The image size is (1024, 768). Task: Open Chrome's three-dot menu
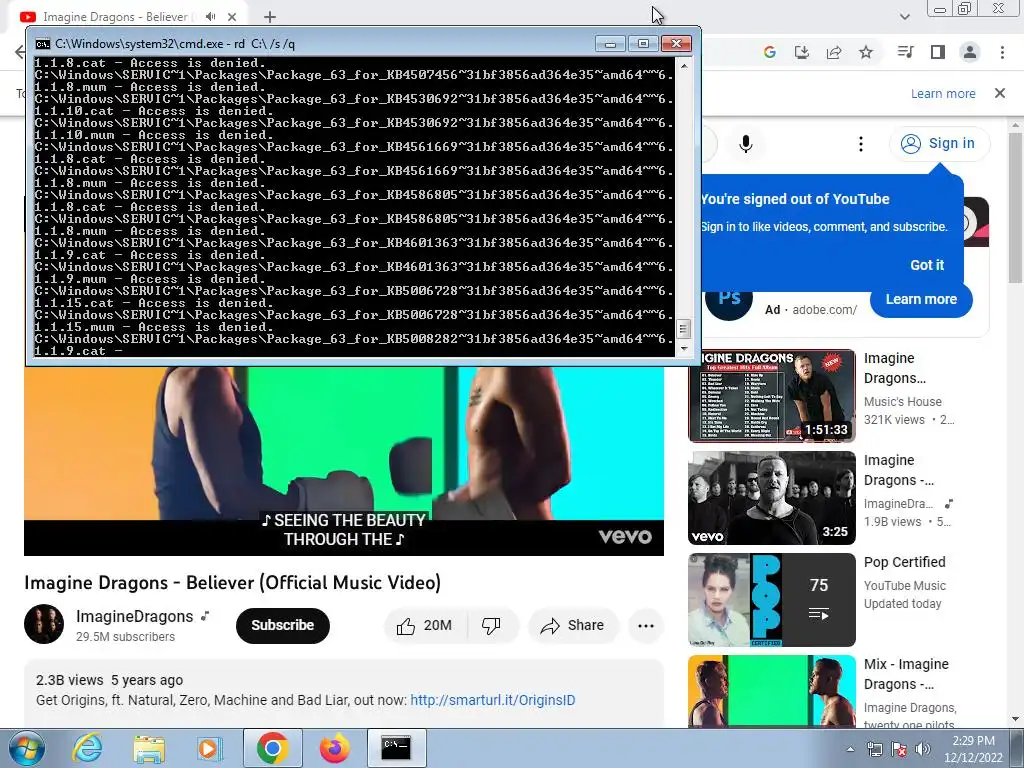[x=1002, y=52]
